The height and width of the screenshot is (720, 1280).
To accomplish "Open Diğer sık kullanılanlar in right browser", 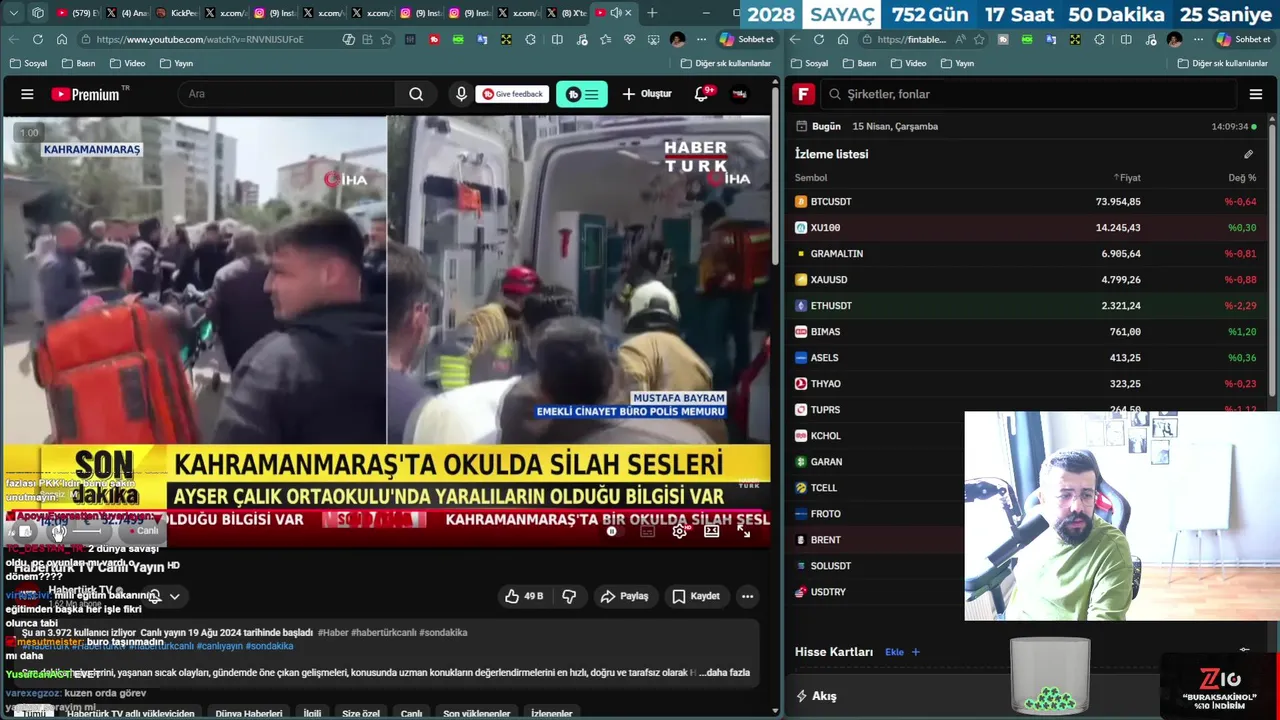I will point(1223,63).
